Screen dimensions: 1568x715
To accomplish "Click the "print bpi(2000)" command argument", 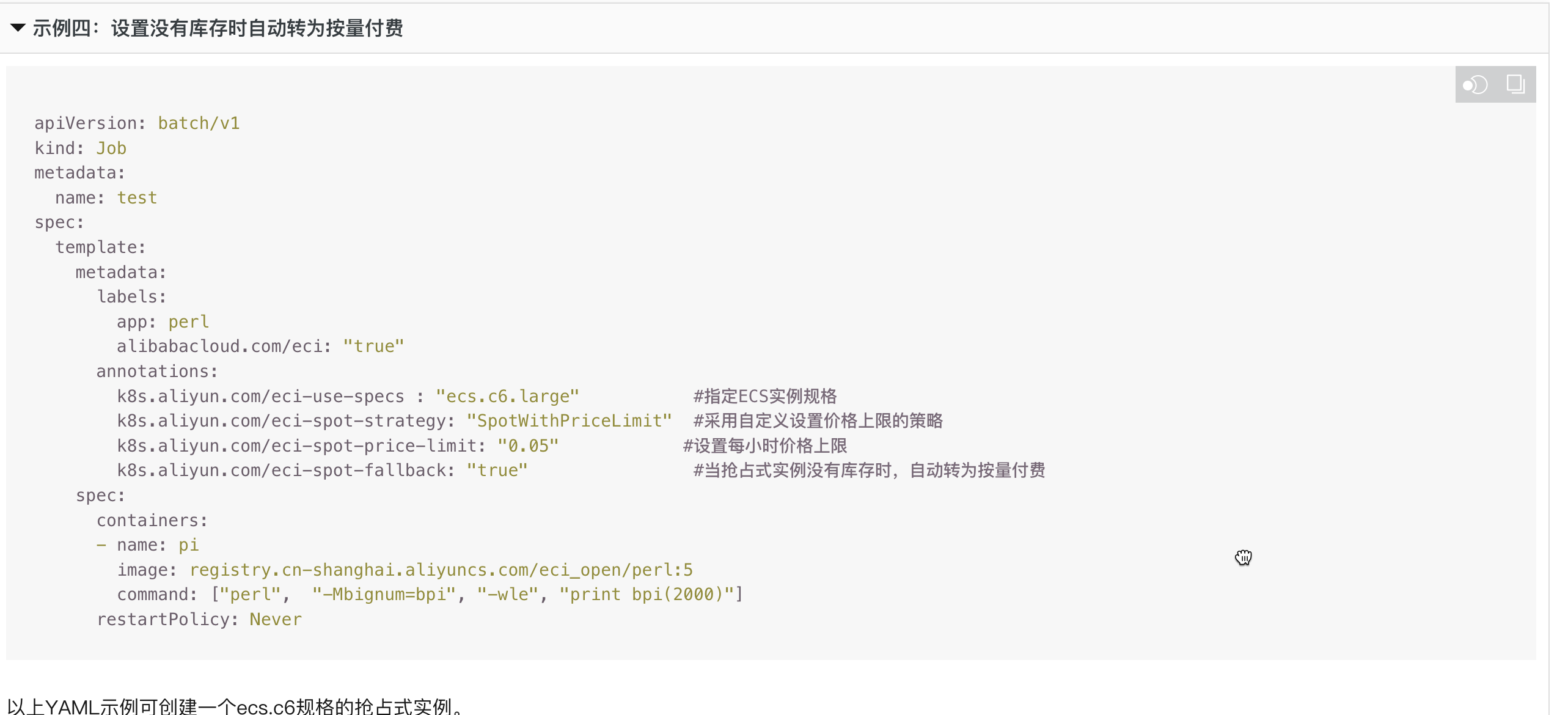I will tap(646, 595).
